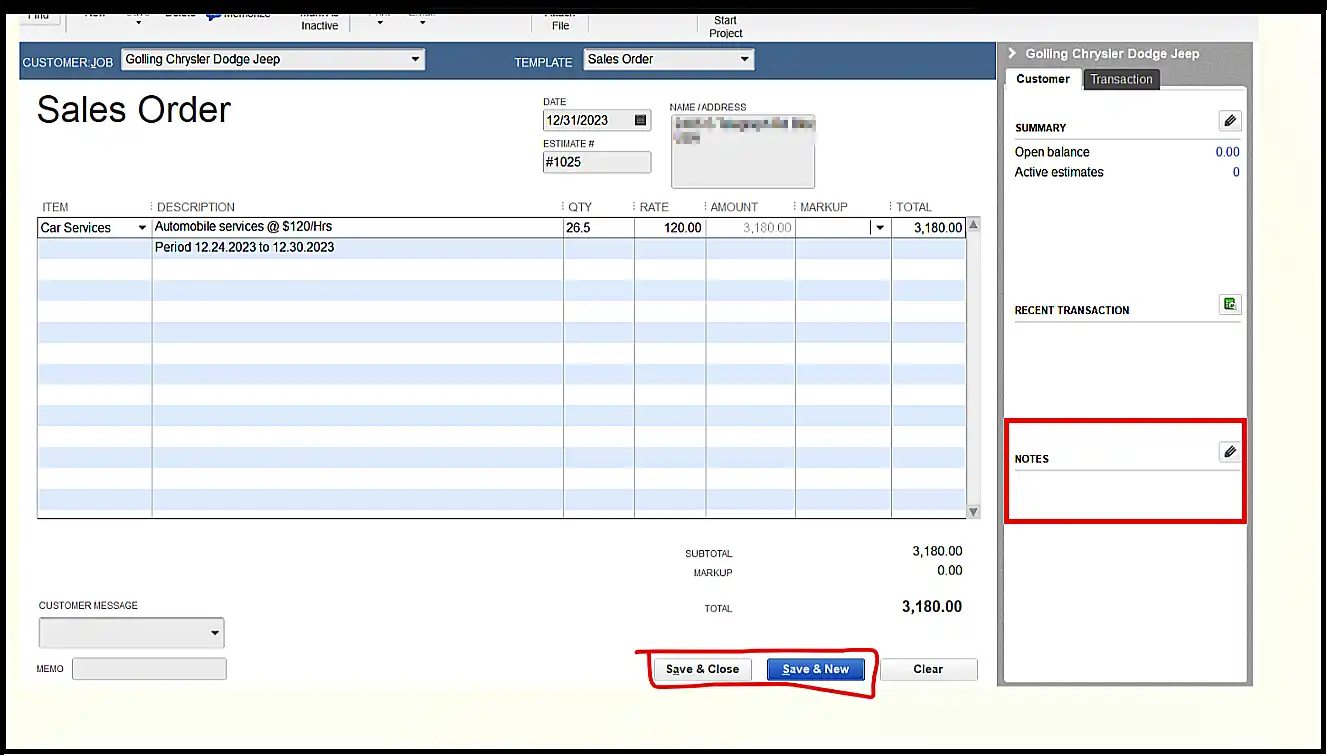The width and height of the screenshot is (1327, 755).
Task: Click the description 'Automobile services @ $120/Hrs'
Action: click(x=243, y=227)
